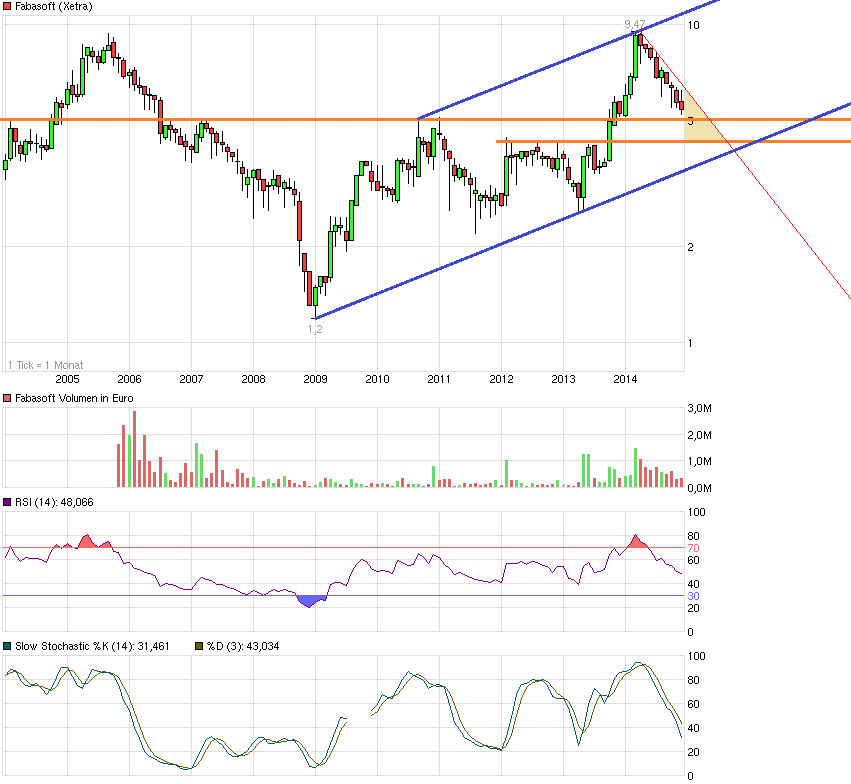
Task: Click the 2011 year label on the time axis
Action: click(439, 379)
